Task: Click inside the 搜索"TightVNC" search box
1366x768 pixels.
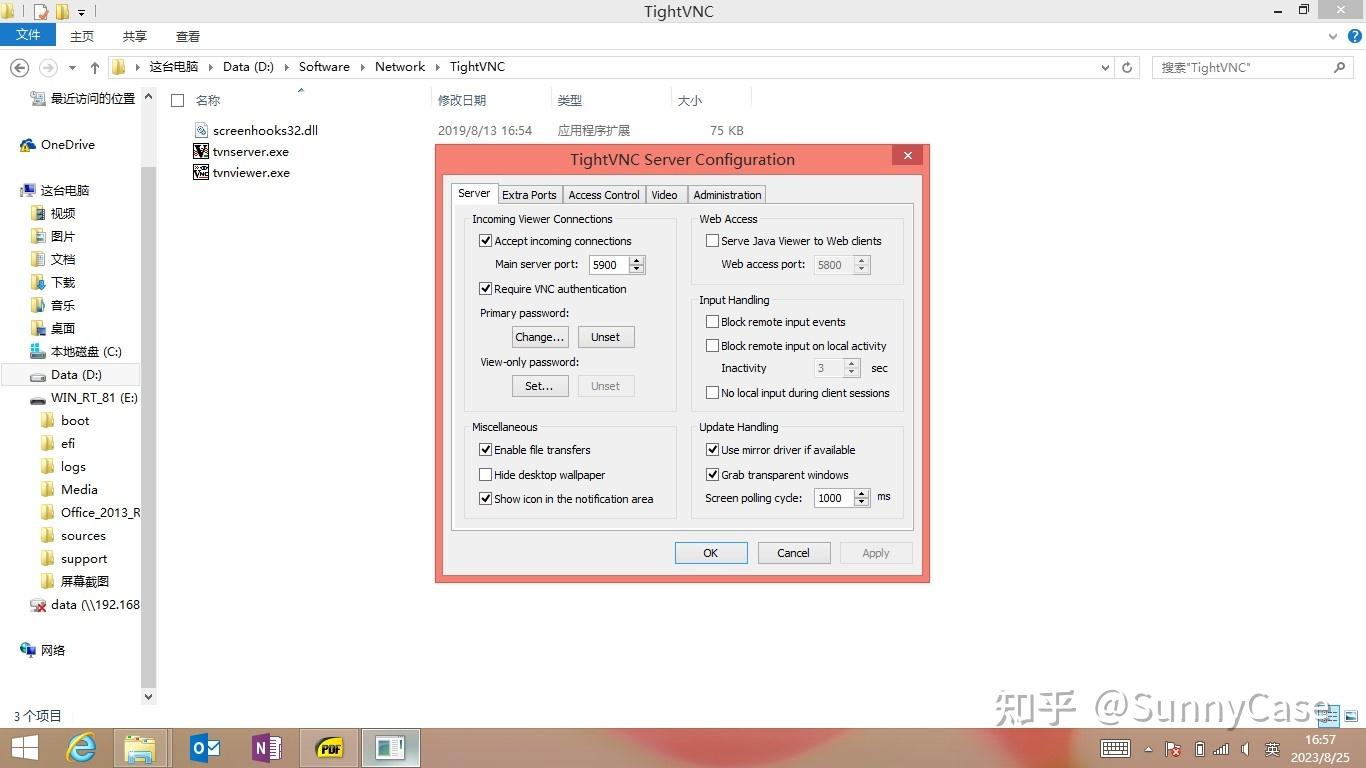Action: (1245, 67)
